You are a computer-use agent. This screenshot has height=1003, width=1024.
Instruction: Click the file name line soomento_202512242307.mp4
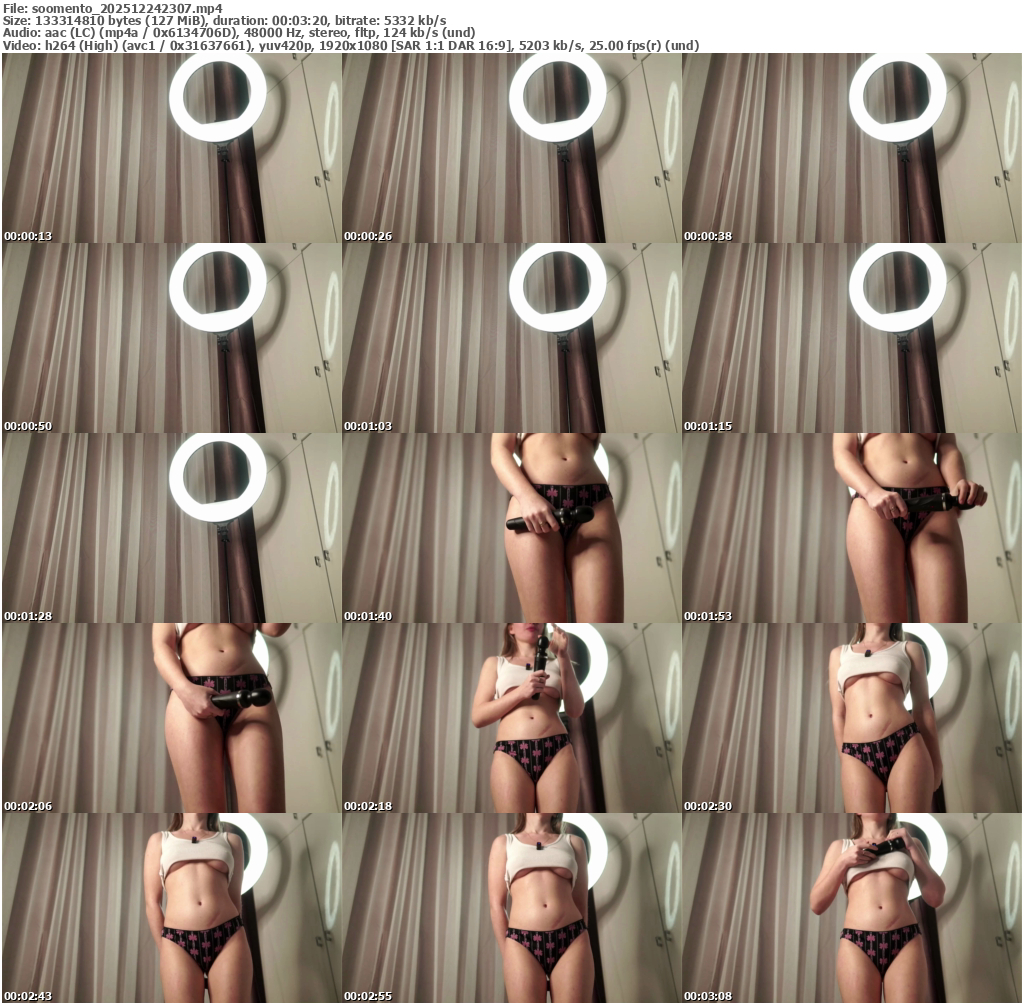[x=112, y=8]
